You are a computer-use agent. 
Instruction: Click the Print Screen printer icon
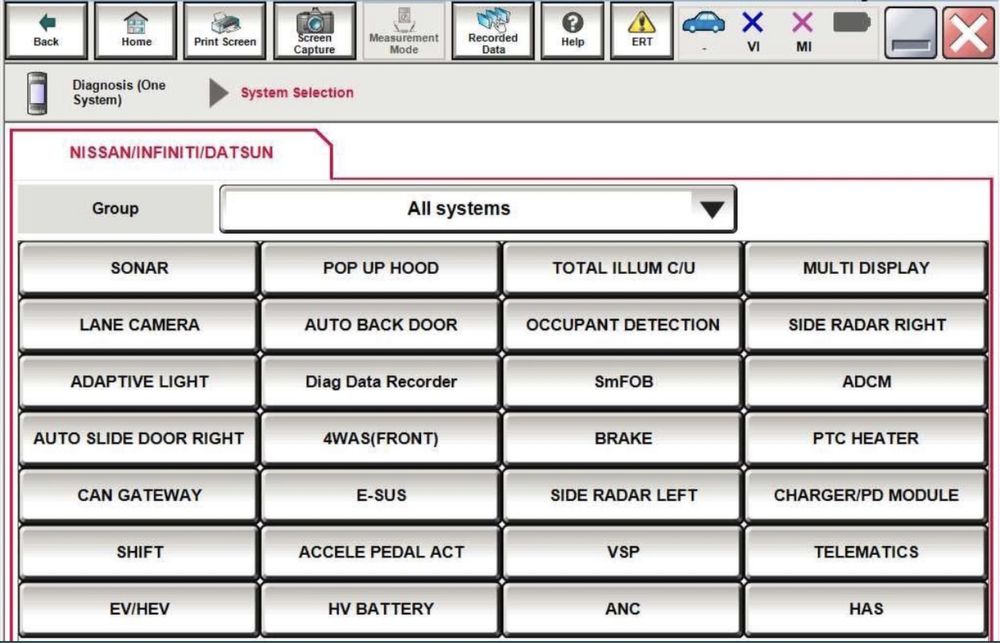pyautogui.click(x=224, y=31)
